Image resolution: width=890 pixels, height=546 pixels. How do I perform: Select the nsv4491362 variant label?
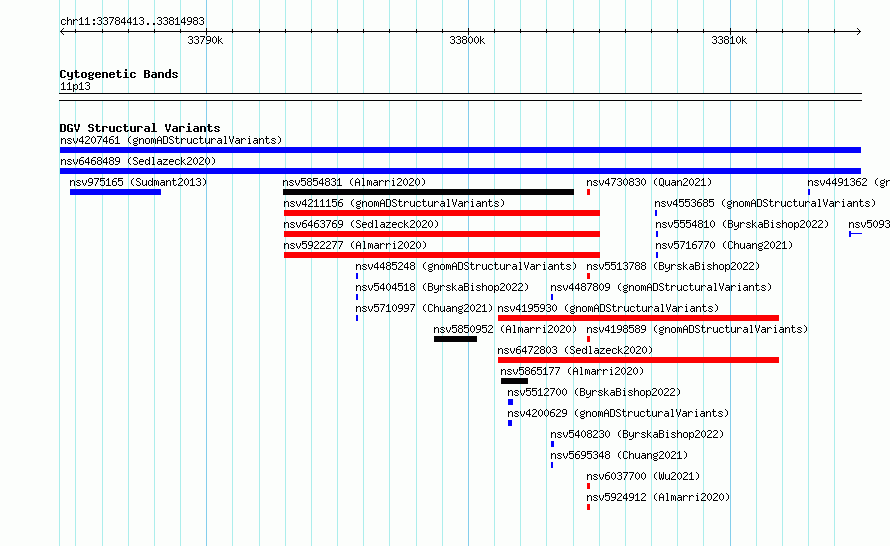pyautogui.click(x=848, y=182)
